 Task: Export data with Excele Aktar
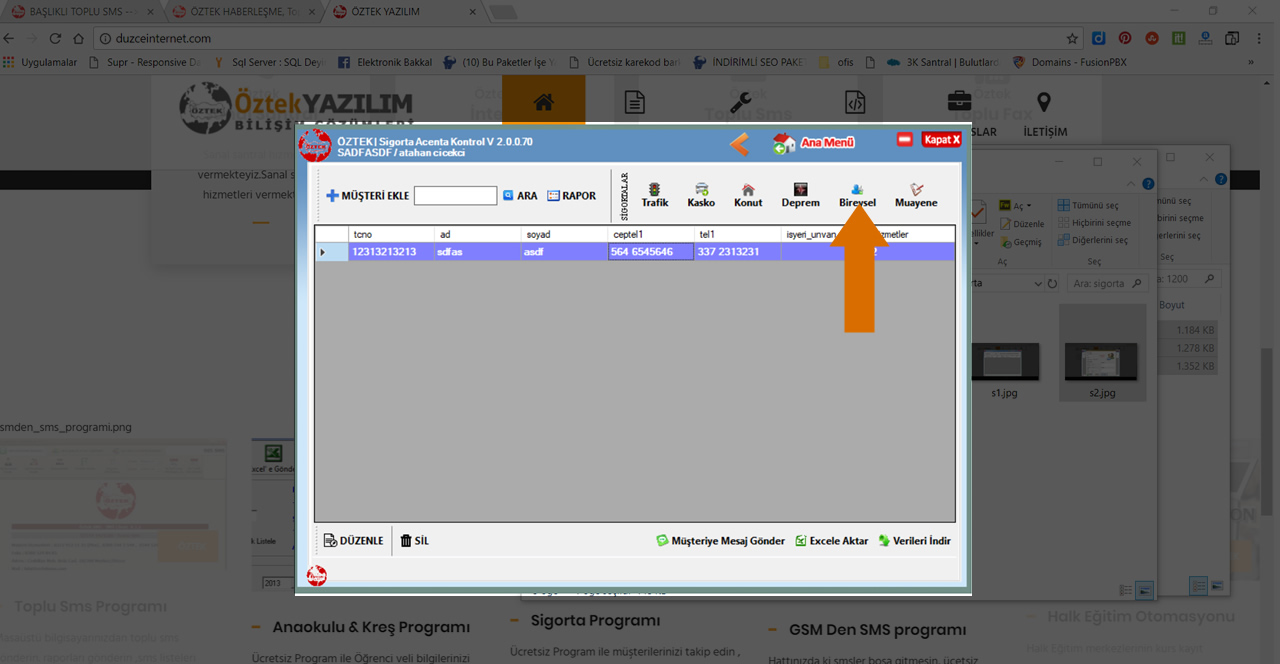tap(832, 541)
